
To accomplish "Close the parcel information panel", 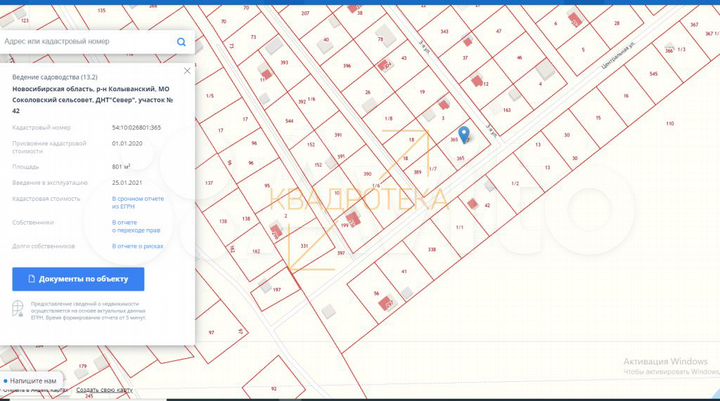I will click(187, 71).
